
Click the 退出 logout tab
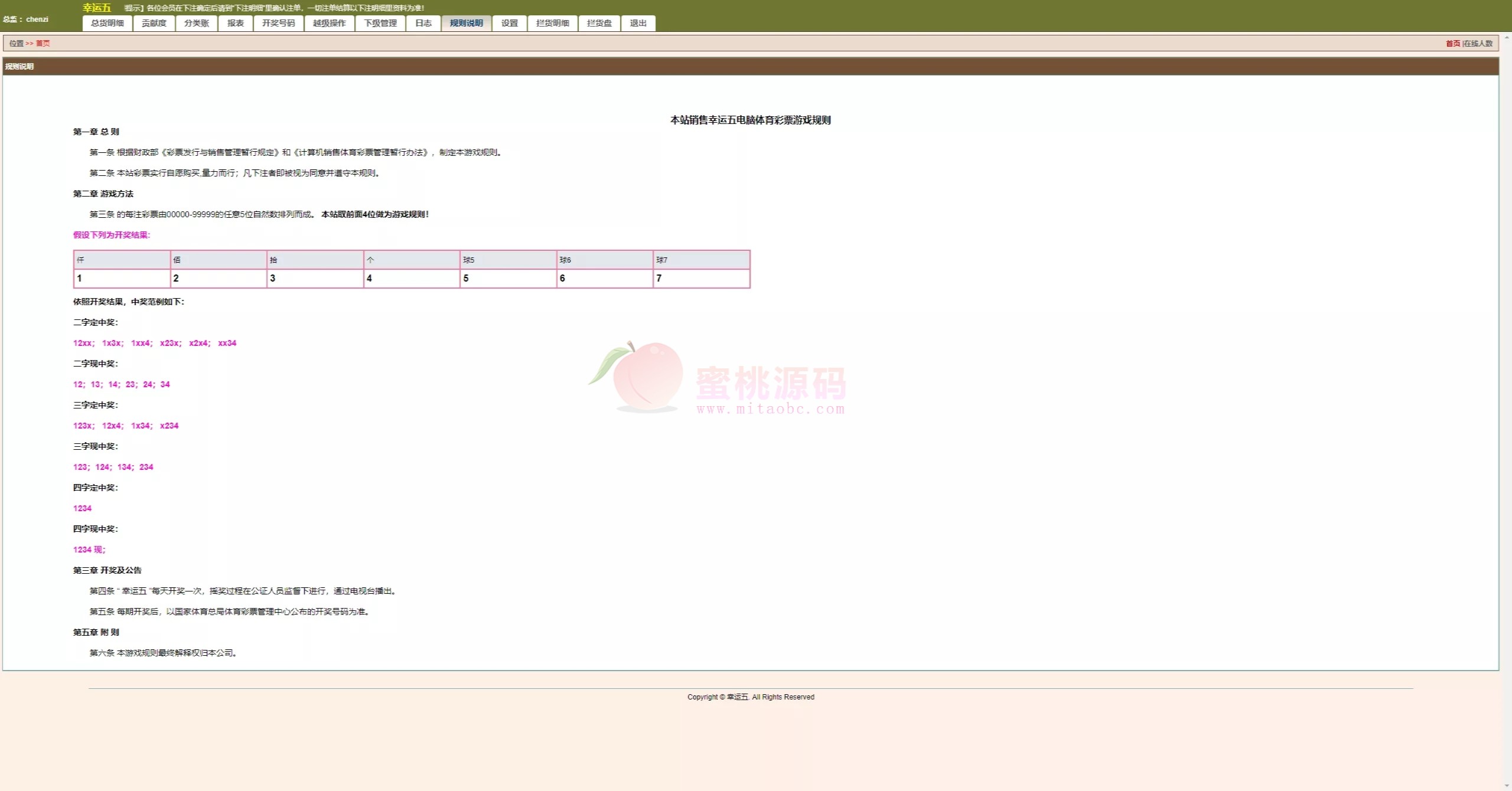[638, 23]
